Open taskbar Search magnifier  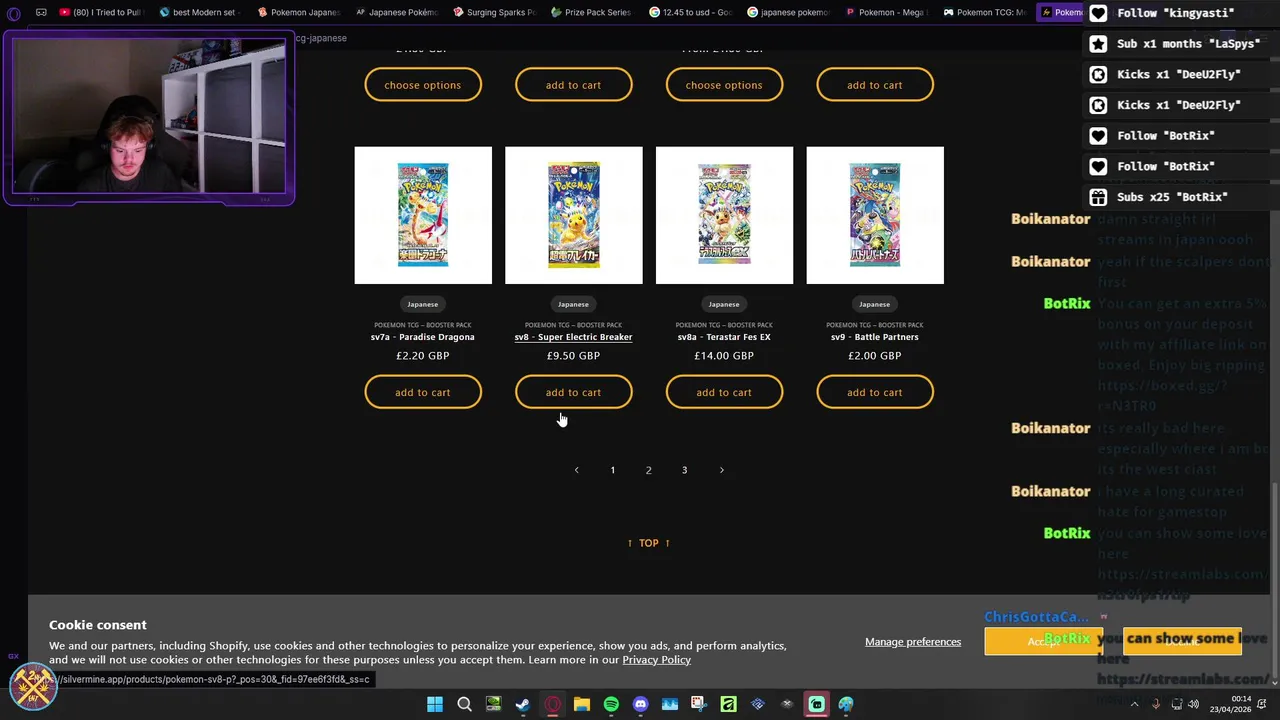[464, 704]
